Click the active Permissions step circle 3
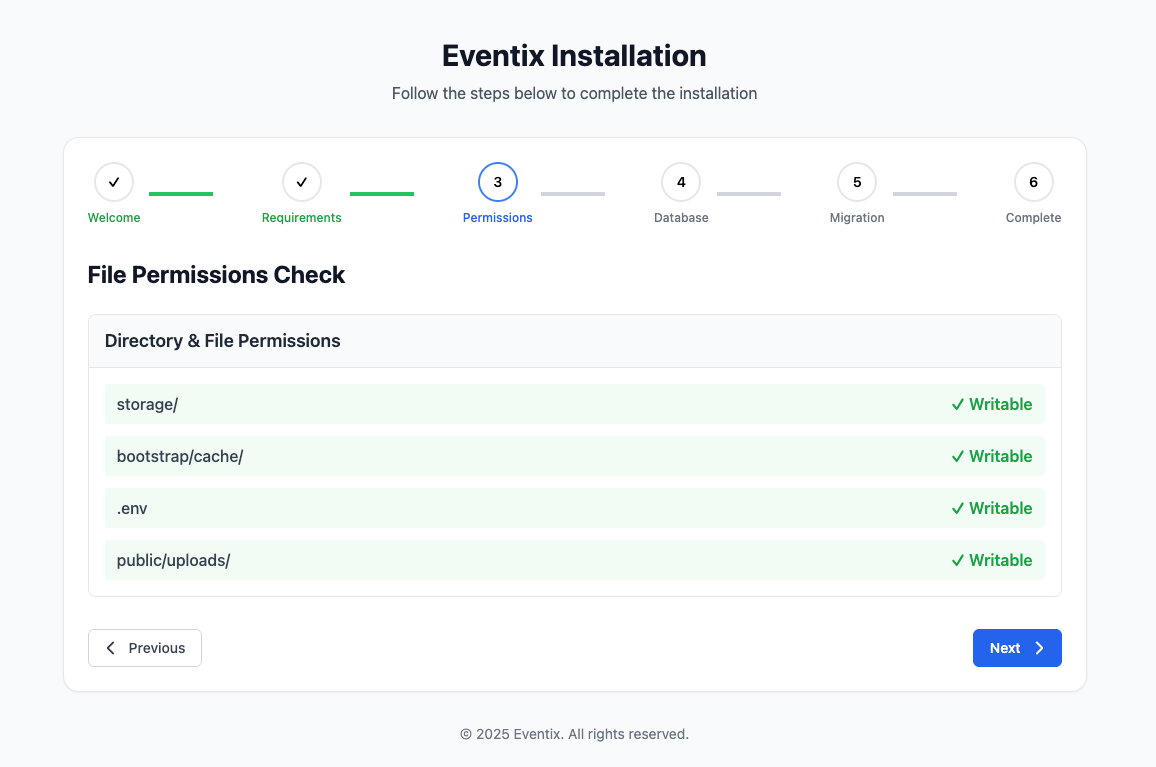This screenshot has height=767, width=1156. pyautogui.click(x=497, y=182)
